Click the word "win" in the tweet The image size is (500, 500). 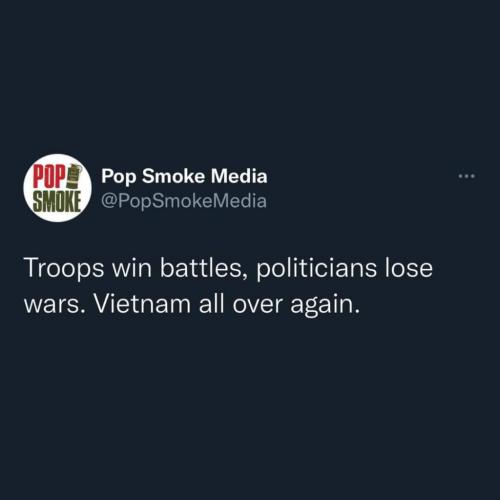tap(132, 269)
